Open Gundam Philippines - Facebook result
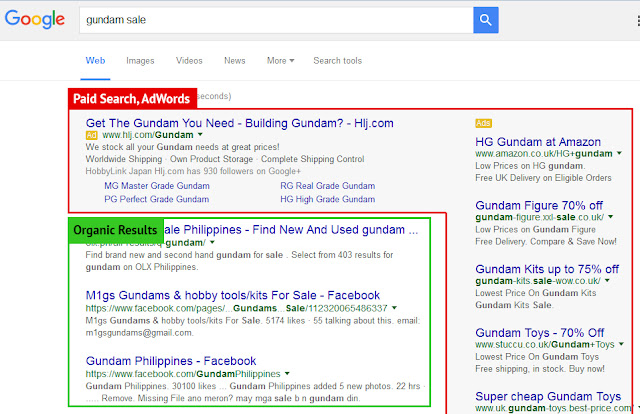This screenshot has height=414, width=640. [x=171, y=361]
